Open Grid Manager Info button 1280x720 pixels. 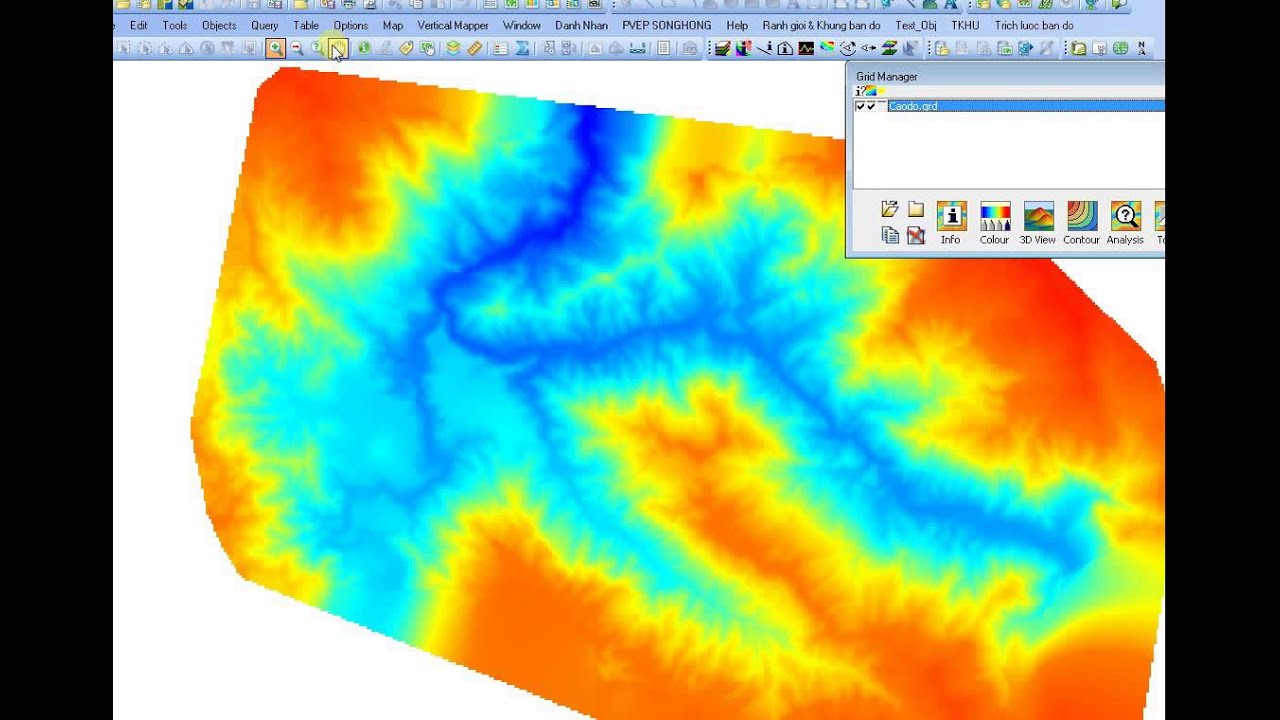[951, 223]
